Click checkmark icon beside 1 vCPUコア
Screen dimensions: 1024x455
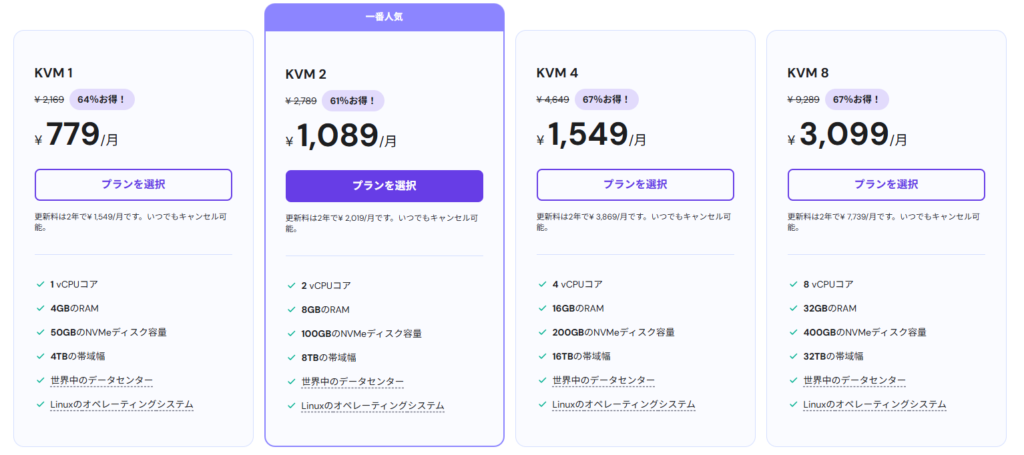coord(39,284)
